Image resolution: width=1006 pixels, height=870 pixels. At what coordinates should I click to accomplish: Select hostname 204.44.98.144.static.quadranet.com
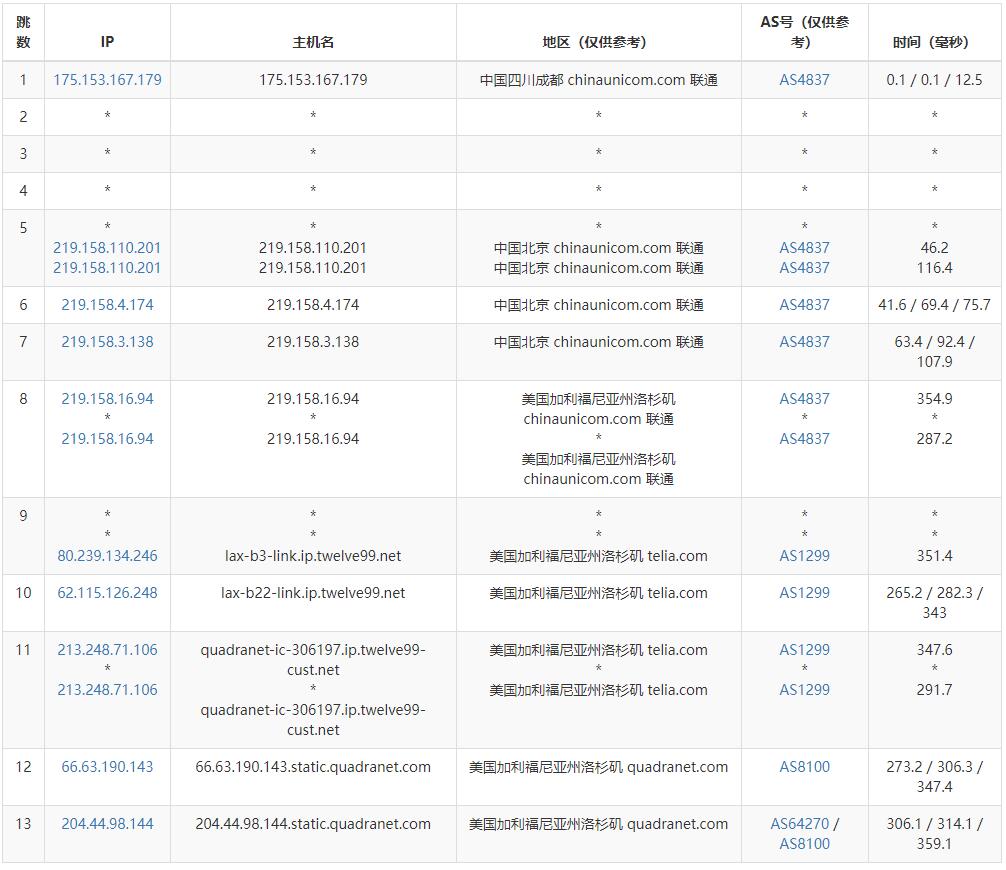click(x=313, y=824)
